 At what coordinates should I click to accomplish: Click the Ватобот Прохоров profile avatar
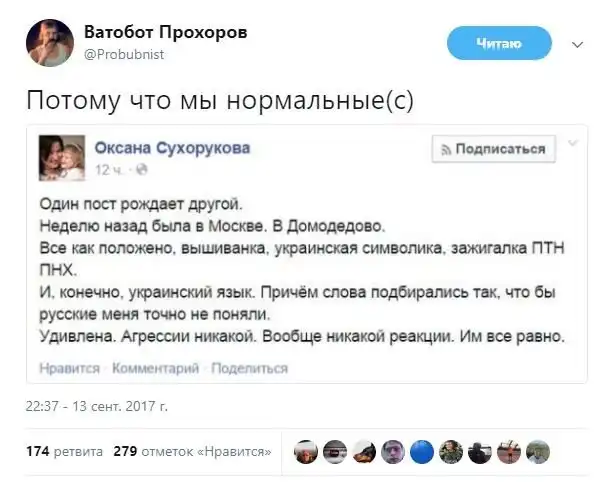coord(49,42)
